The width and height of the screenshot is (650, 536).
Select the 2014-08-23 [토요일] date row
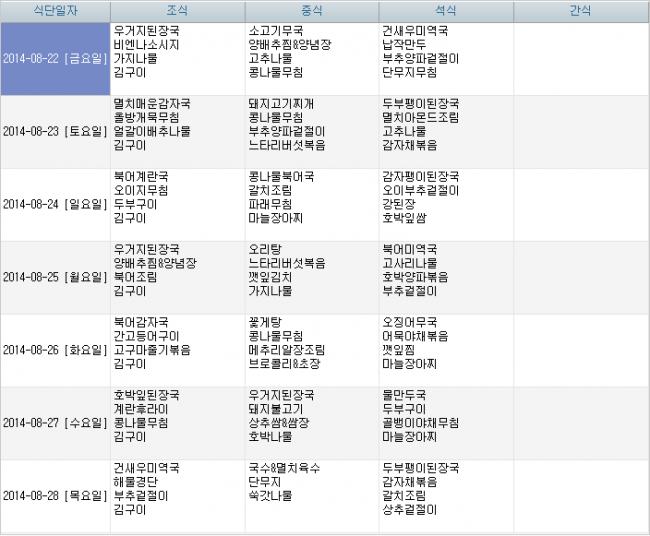[55, 132]
